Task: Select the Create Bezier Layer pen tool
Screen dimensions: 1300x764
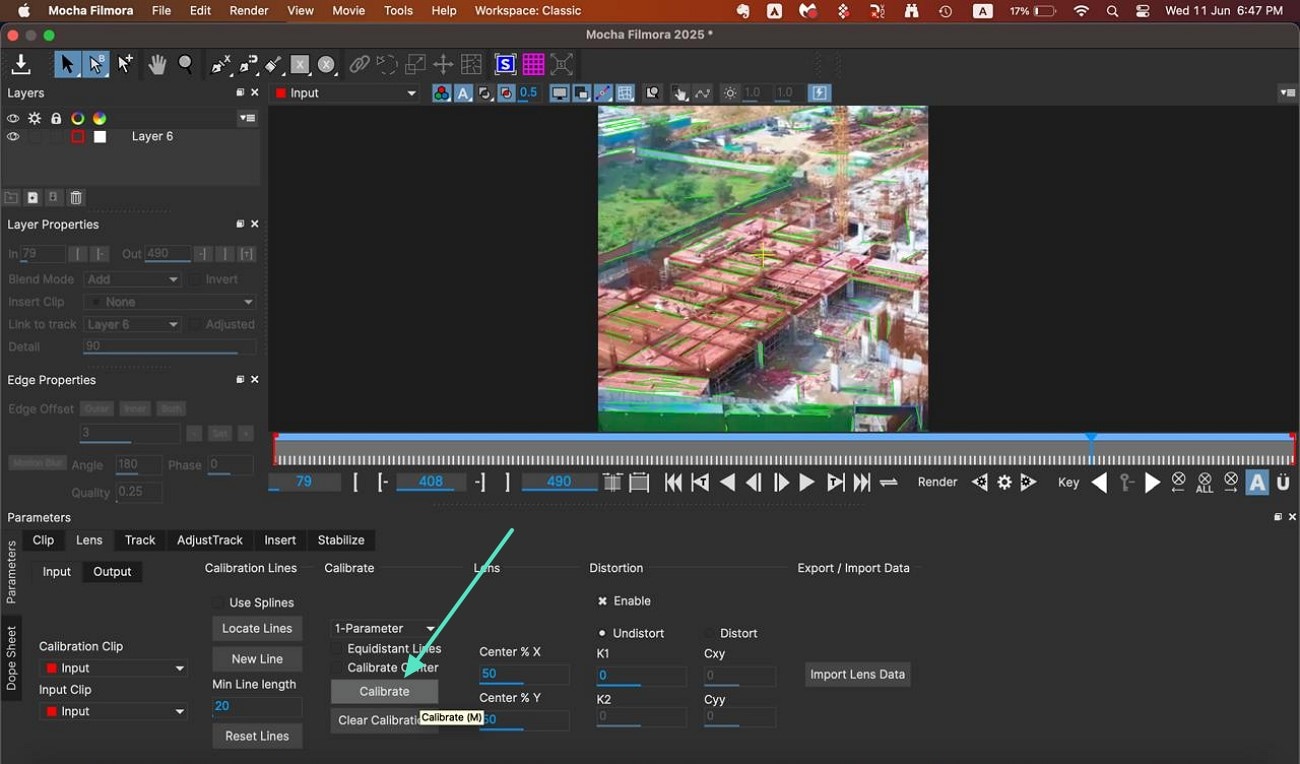Action: [247, 65]
